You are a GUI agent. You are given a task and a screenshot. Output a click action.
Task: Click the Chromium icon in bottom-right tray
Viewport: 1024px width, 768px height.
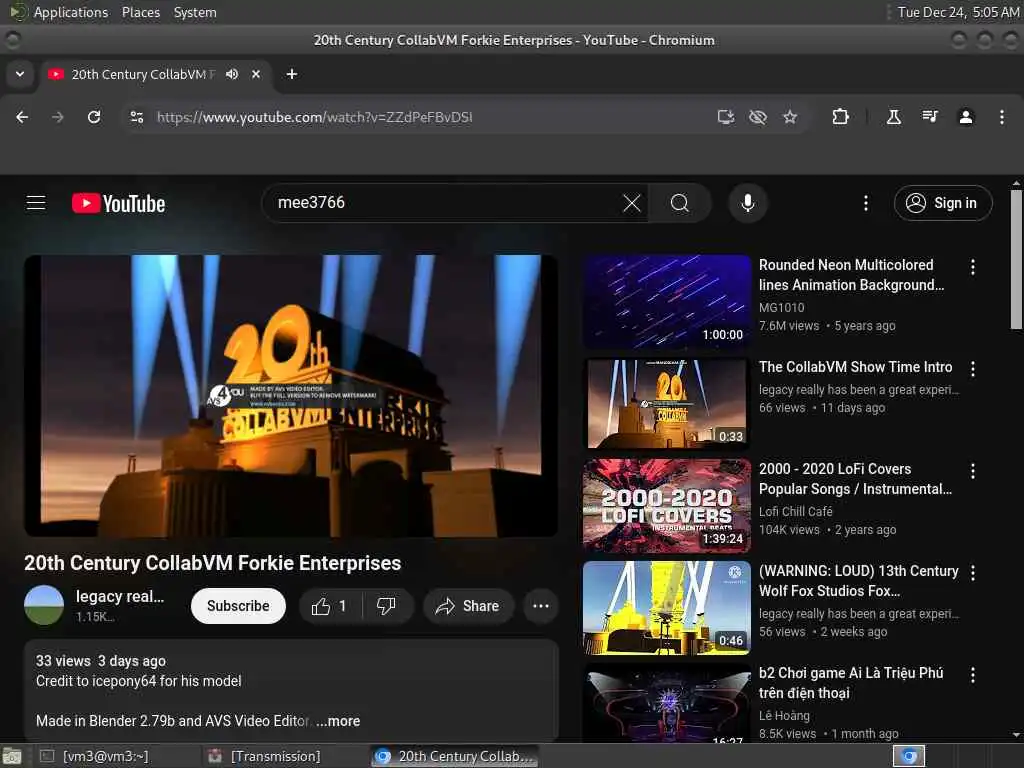pyautogui.click(x=909, y=756)
